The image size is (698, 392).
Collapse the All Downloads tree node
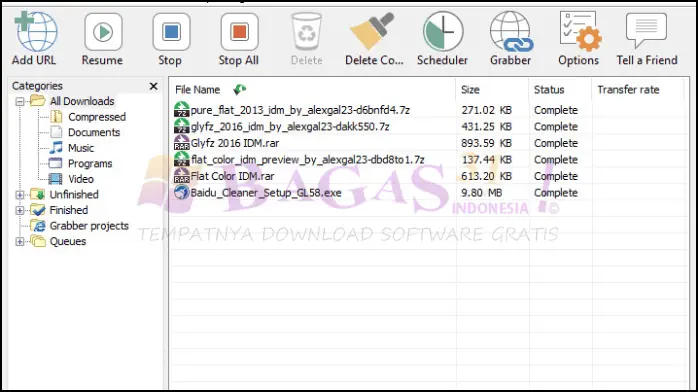pos(20,101)
